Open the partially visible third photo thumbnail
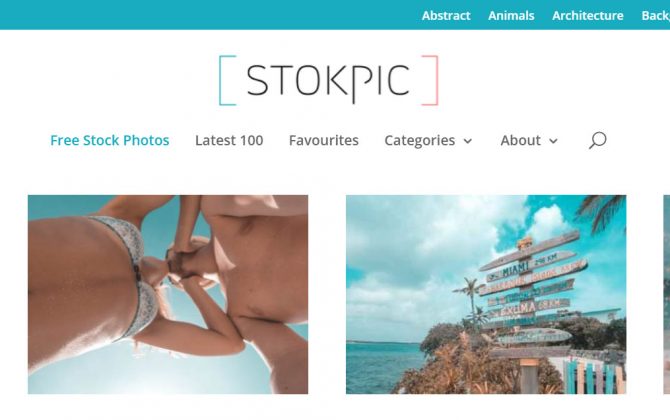670x420 pixels. tap(667, 294)
